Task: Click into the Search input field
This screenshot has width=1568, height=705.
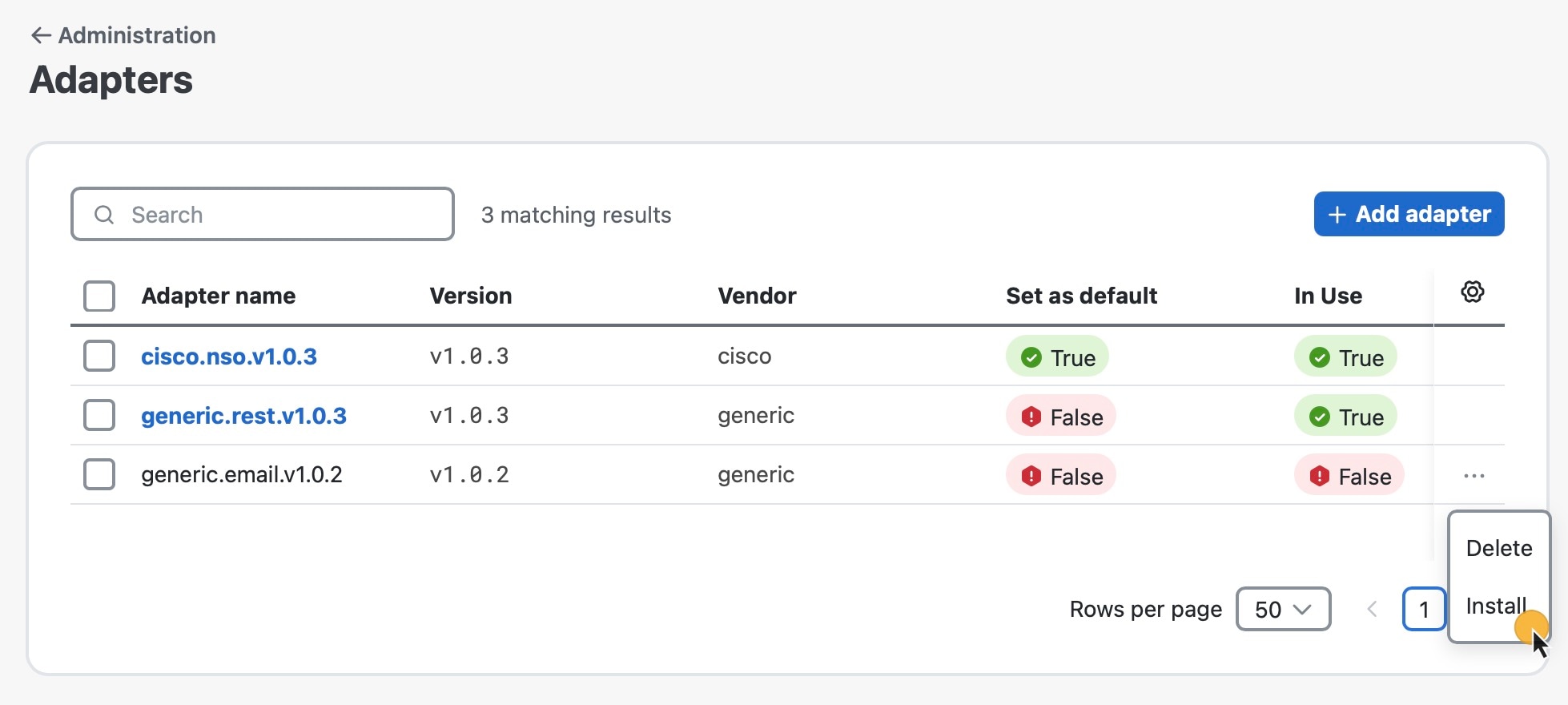Action: click(x=263, y=214)
